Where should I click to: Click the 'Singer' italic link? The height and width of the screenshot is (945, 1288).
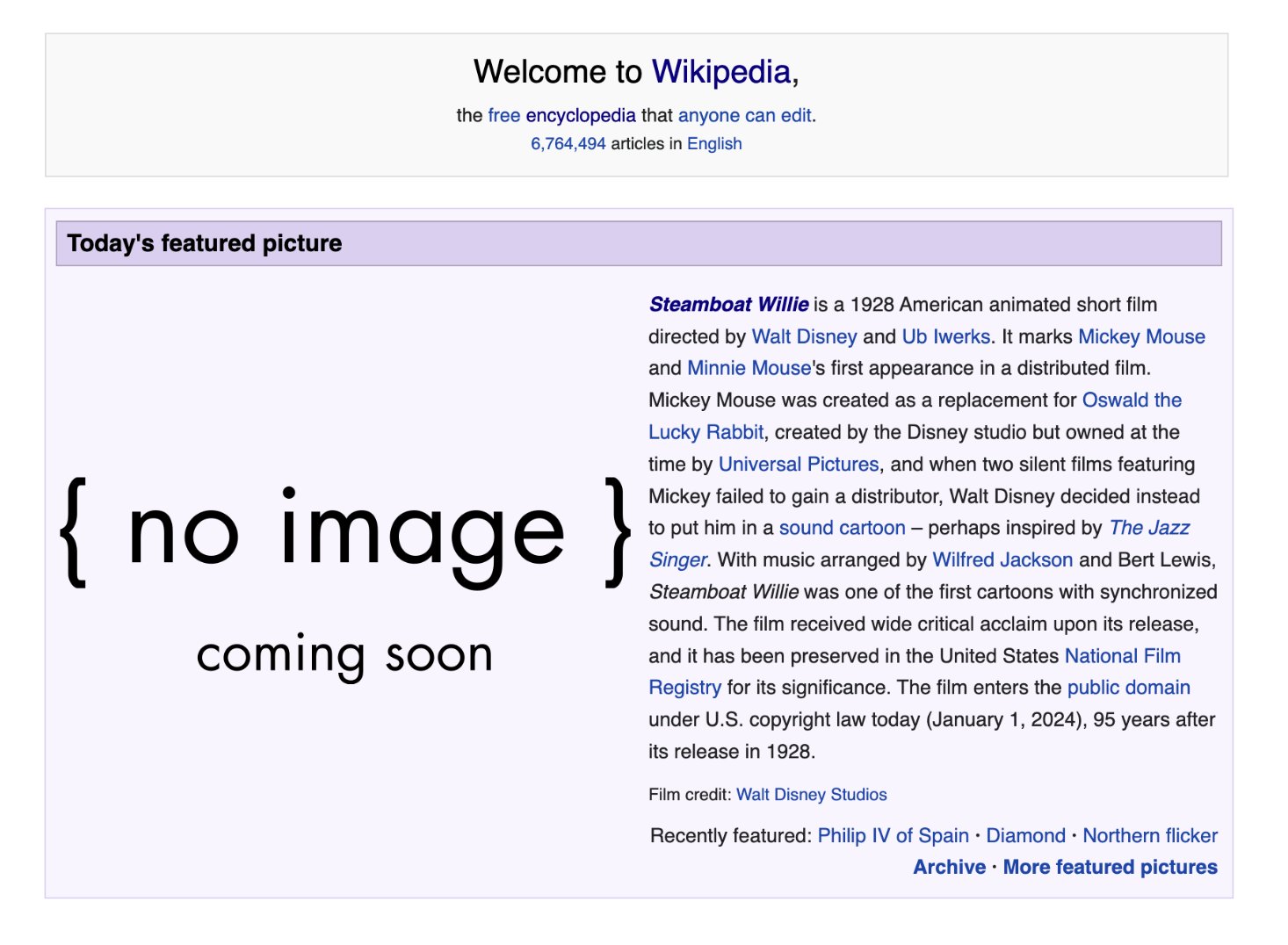[678, 559]
